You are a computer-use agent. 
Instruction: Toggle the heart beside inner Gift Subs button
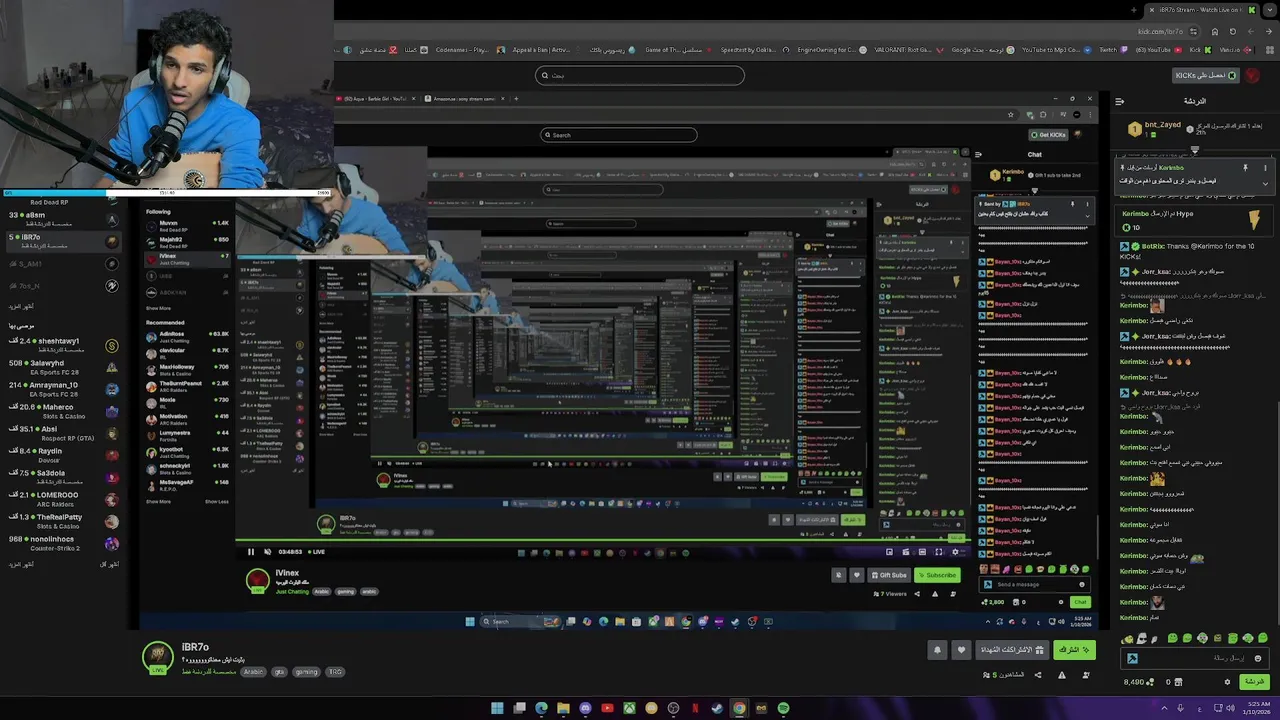pos(857,575)
